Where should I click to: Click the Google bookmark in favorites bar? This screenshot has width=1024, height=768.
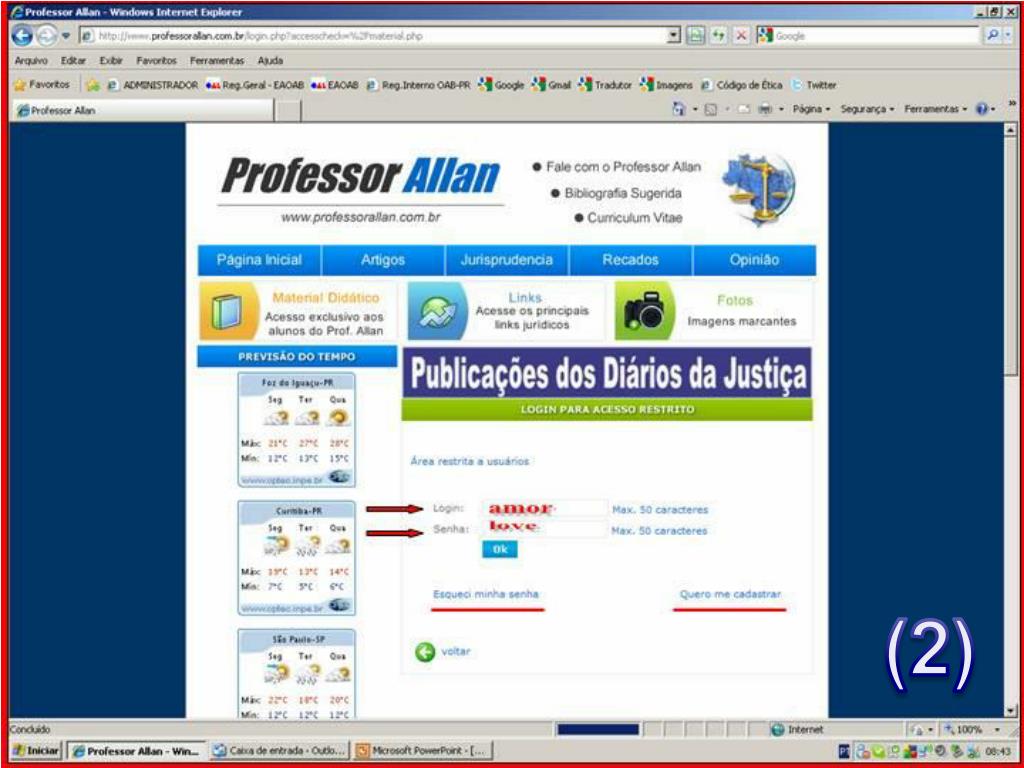[x=502, y=85]
